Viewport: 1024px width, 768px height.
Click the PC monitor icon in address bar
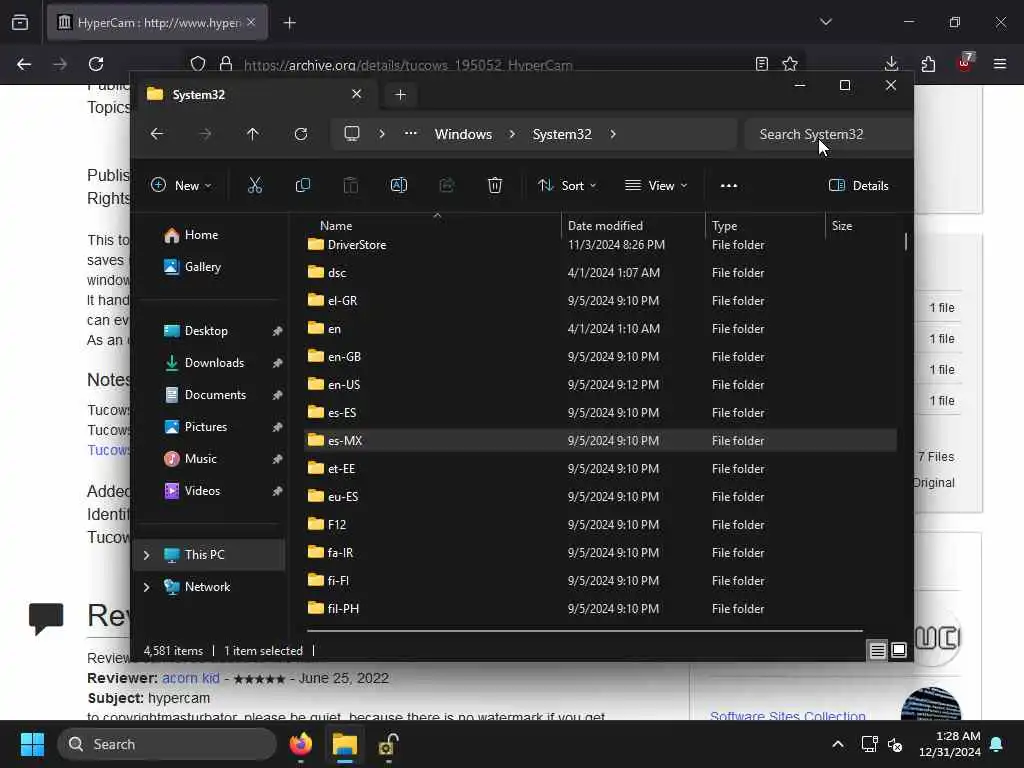pos(352,134)
